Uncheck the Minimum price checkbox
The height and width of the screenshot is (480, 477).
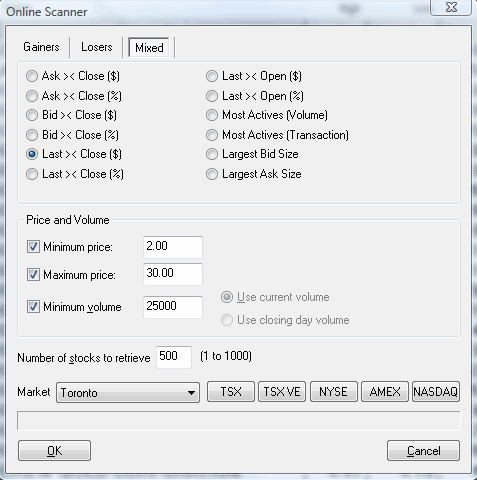[x=33, y=247]
